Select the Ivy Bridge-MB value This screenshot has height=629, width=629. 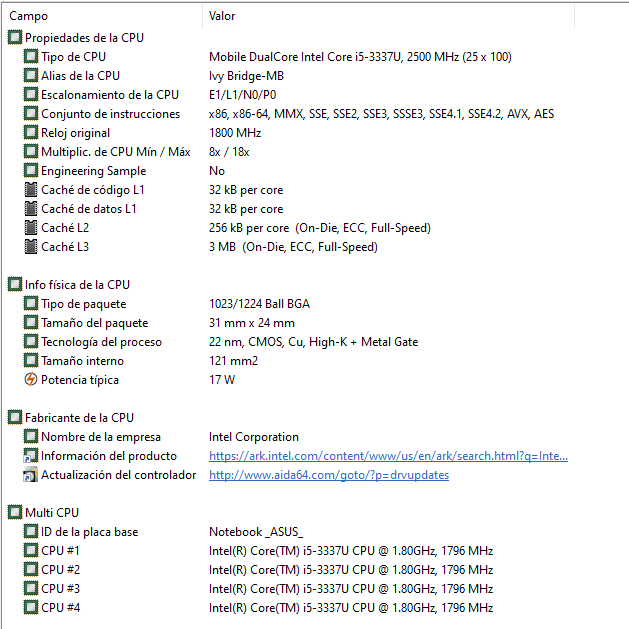pos(246,76)
